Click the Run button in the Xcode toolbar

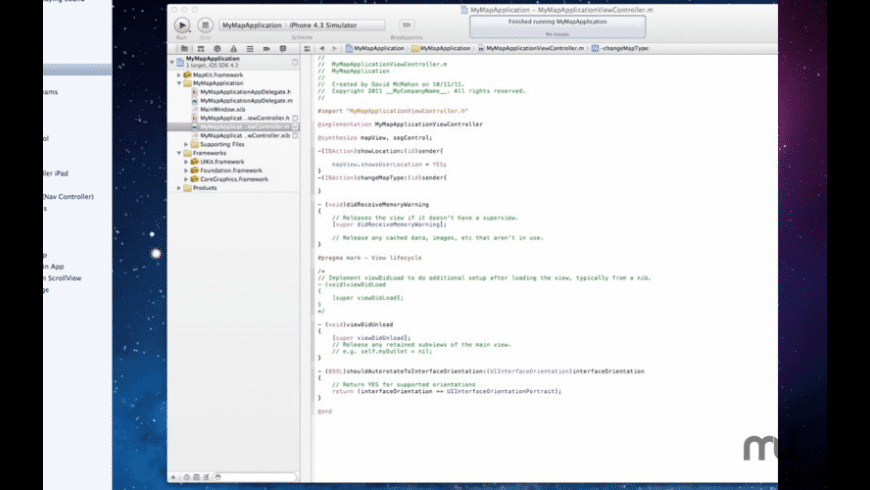pos(182,25)
